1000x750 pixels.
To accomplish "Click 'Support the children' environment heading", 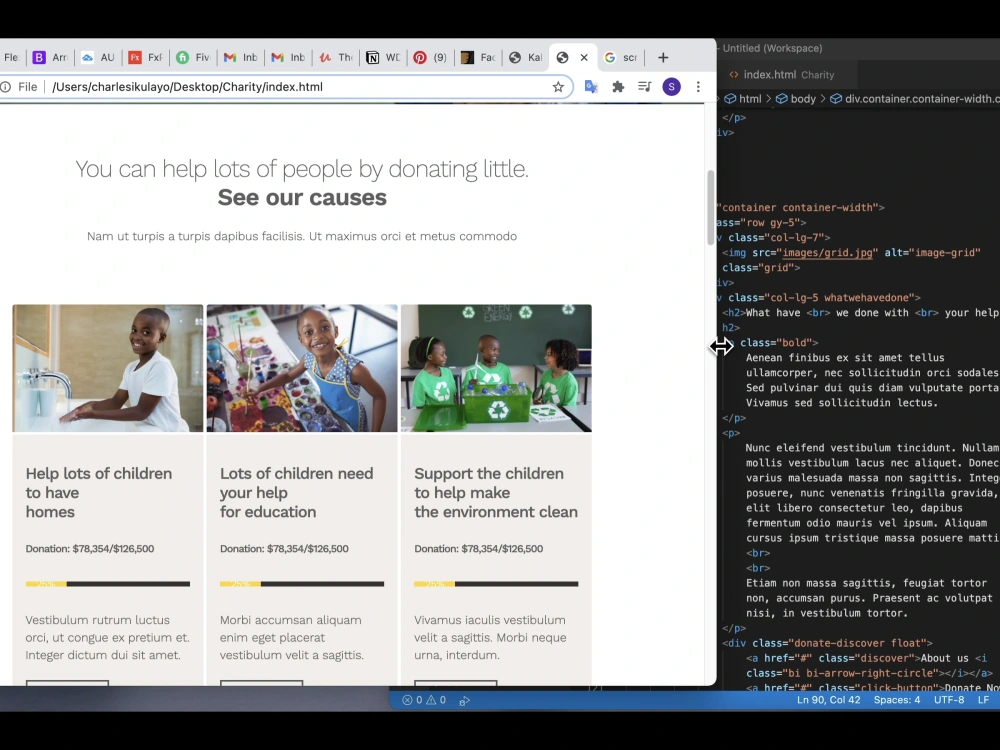I will [x=496, y=492].
